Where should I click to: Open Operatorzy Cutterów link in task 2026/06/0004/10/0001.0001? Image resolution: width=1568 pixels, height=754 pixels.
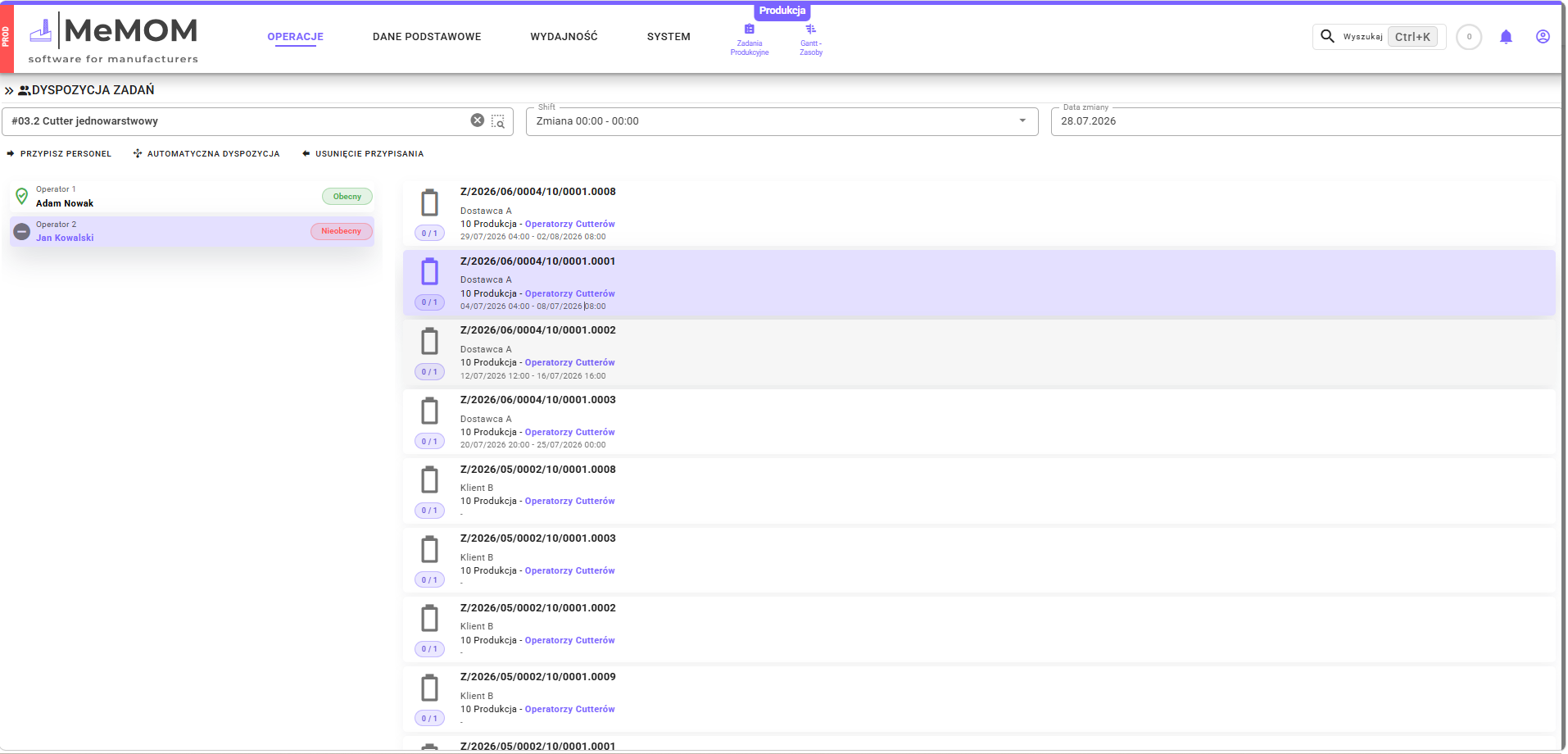pyautogui.click(x=569, y=293)
